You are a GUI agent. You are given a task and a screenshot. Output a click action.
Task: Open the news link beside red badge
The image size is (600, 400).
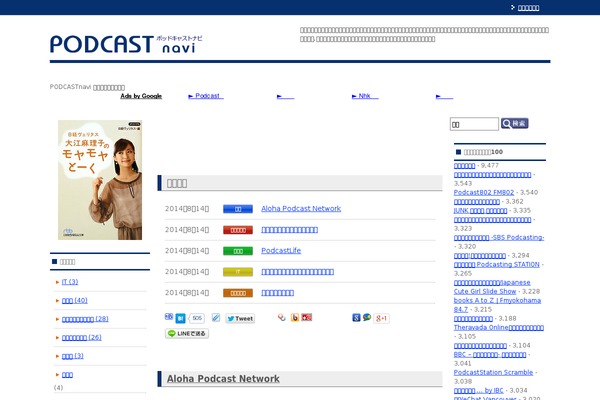(290, 230)
